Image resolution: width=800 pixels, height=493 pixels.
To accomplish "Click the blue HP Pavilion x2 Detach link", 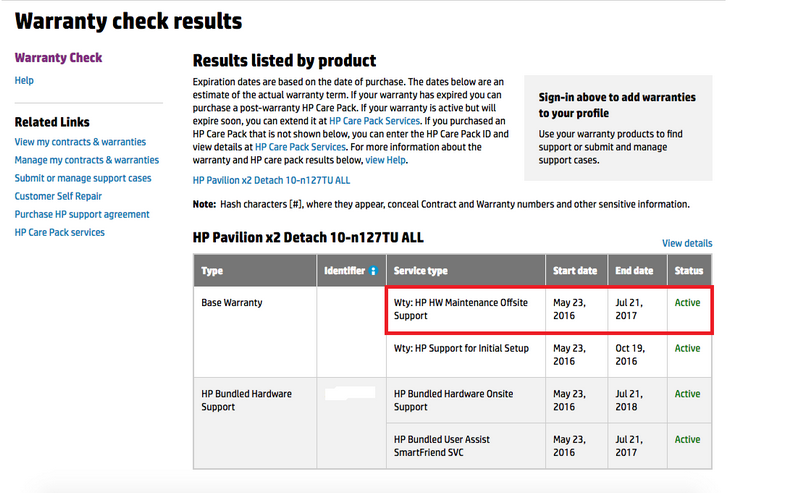I will click(x=271, y=181).
